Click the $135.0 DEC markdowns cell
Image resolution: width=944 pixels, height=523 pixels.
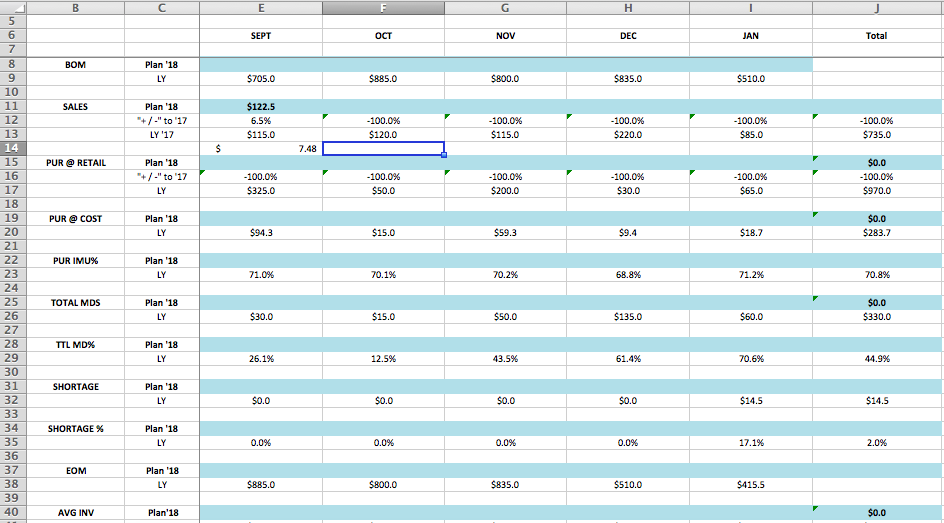[x=628, y=317]
